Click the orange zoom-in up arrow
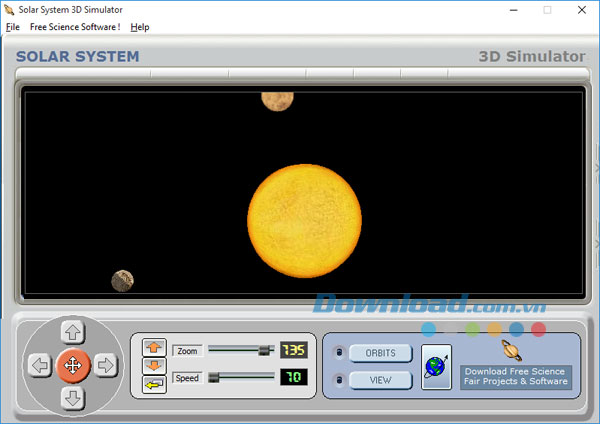This screenshot has height=424, width=600. click(x=154, y=347)
